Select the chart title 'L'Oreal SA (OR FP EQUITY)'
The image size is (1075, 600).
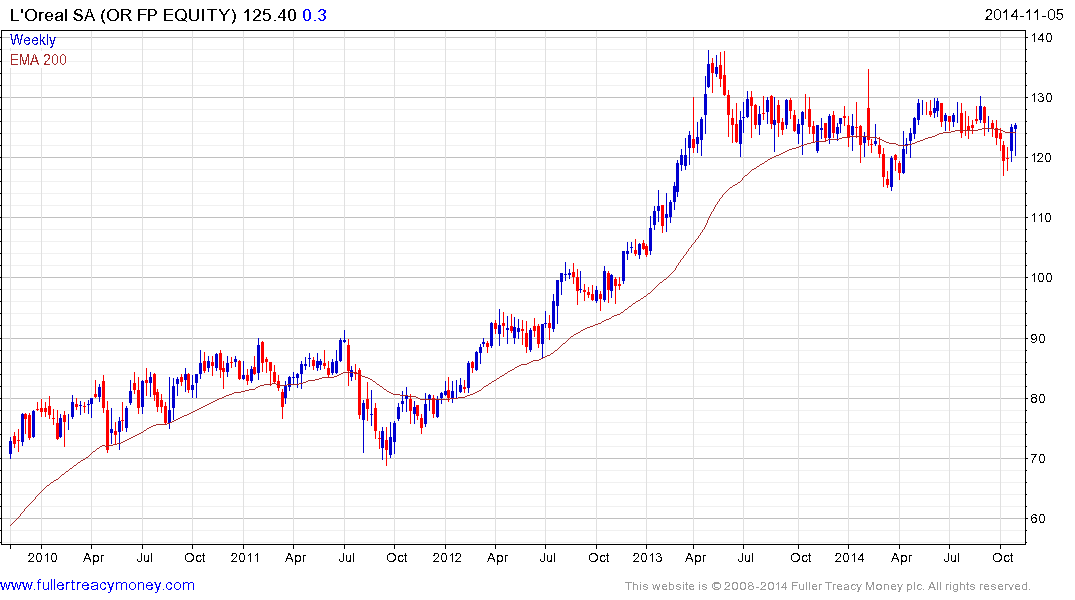(x=123, y=15)
